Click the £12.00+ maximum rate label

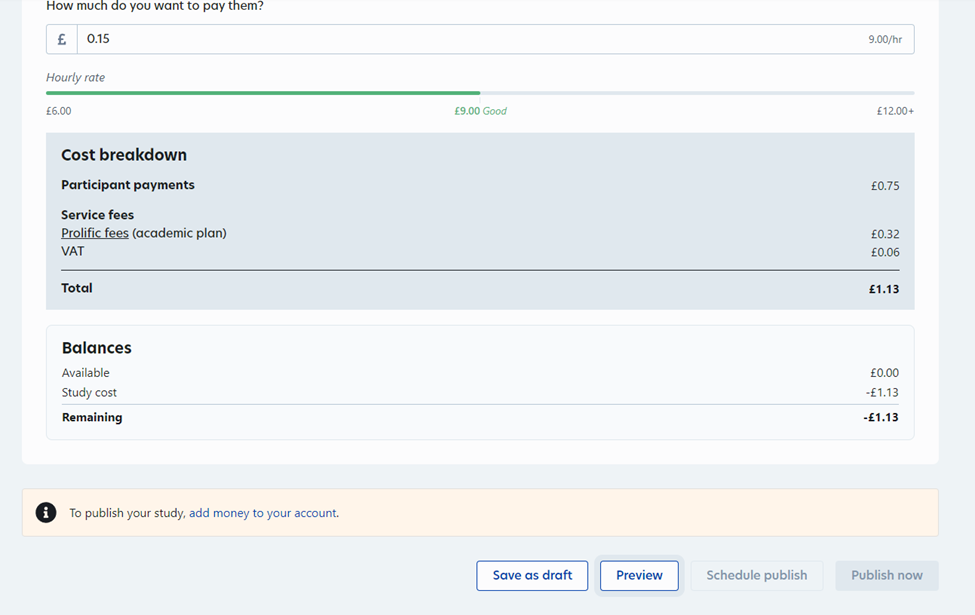click(894, 111)
